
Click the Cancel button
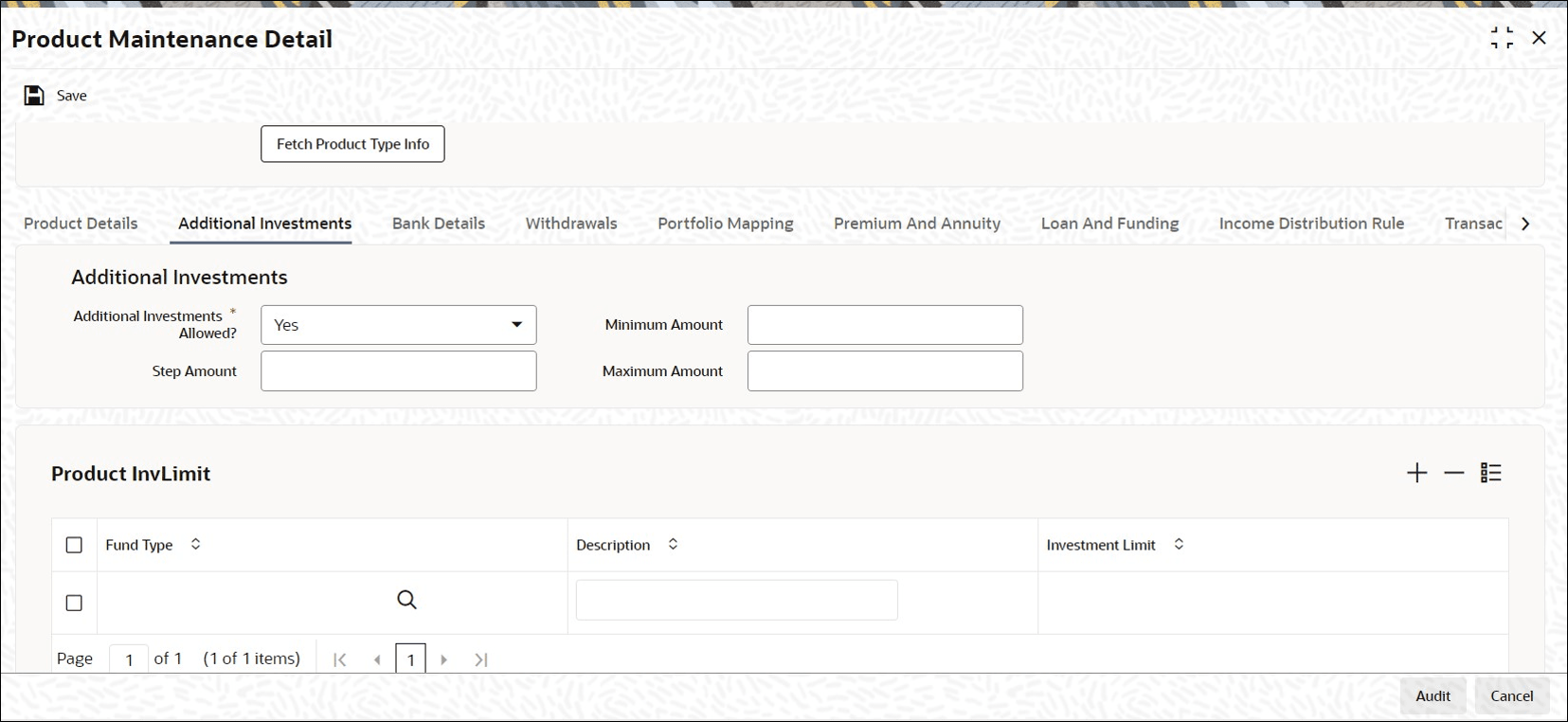coord(1512,696)
